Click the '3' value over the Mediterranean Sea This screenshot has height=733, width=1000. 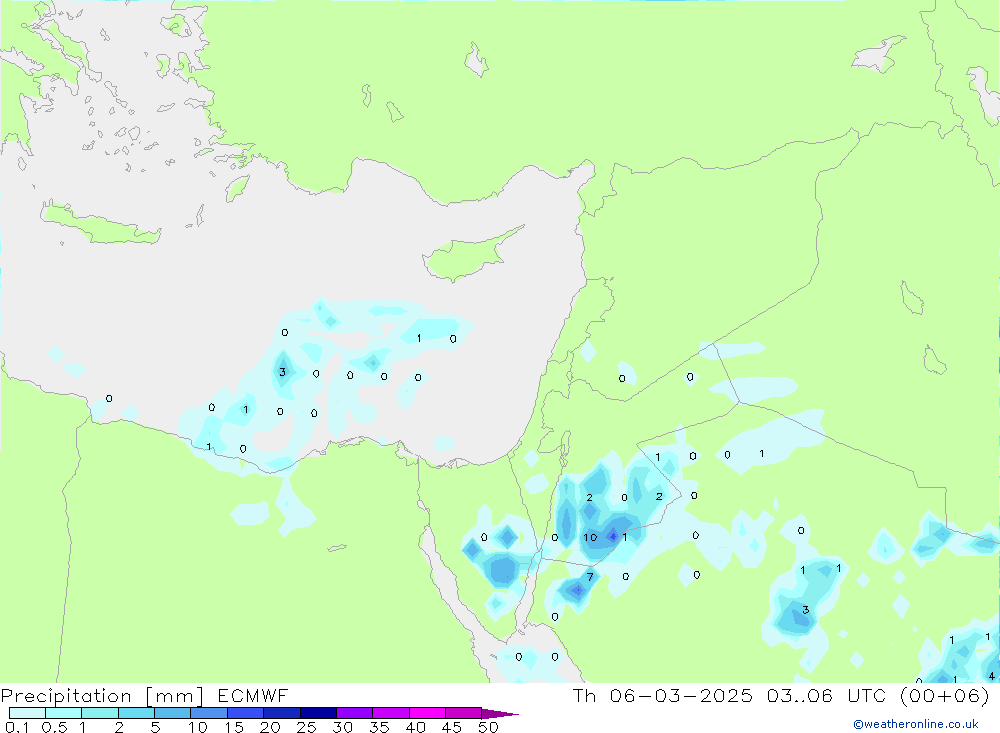pos(283,372)
